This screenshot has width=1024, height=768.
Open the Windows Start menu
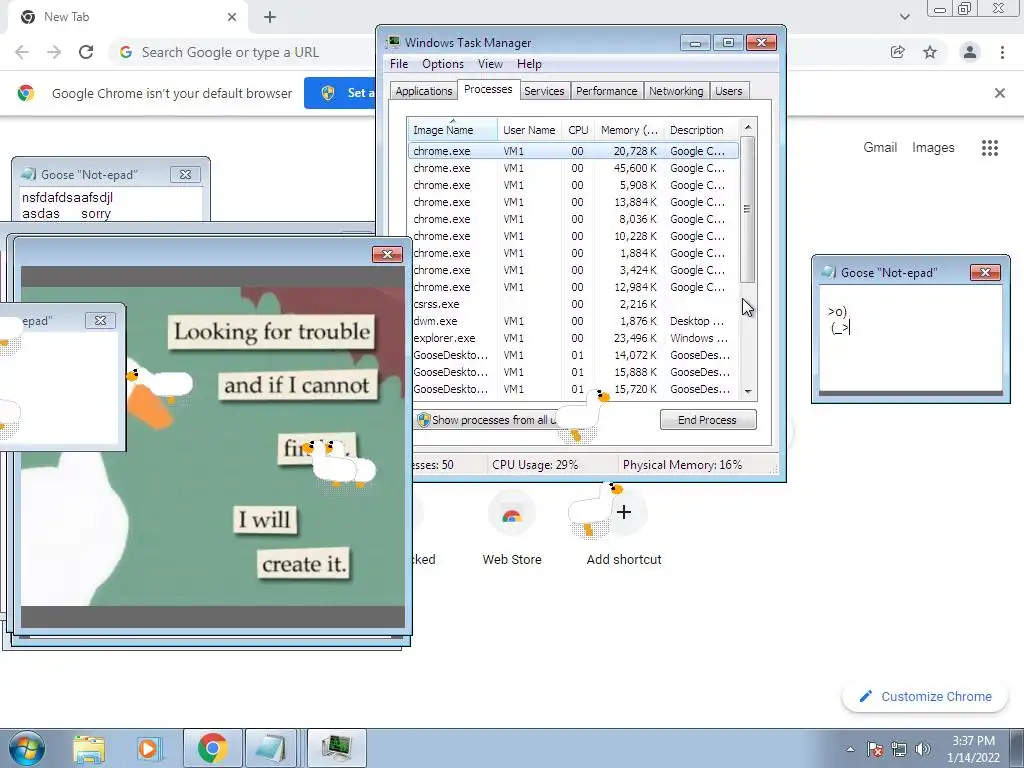27,748
